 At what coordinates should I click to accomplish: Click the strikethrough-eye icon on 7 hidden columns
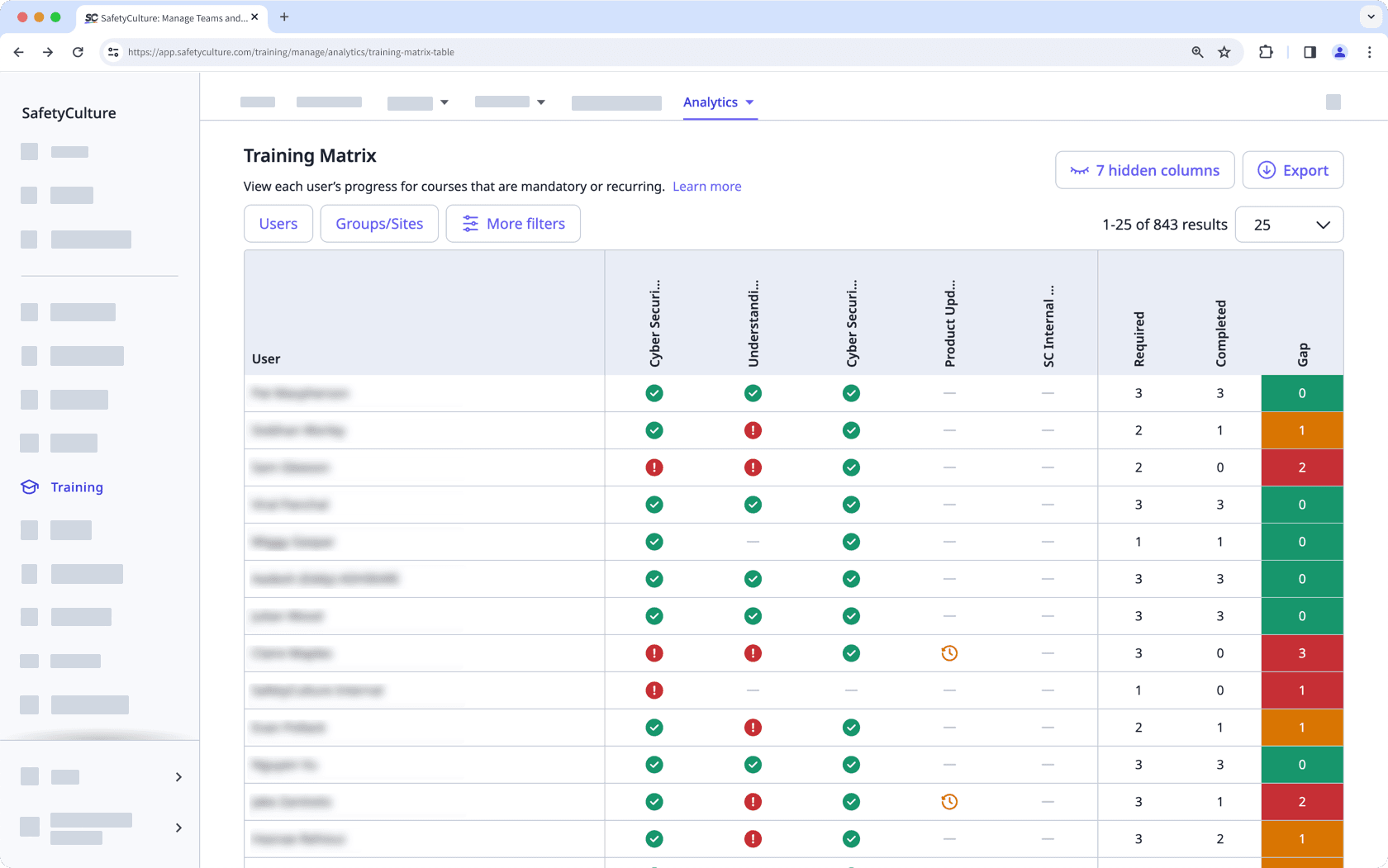(x=1080, y=170)
